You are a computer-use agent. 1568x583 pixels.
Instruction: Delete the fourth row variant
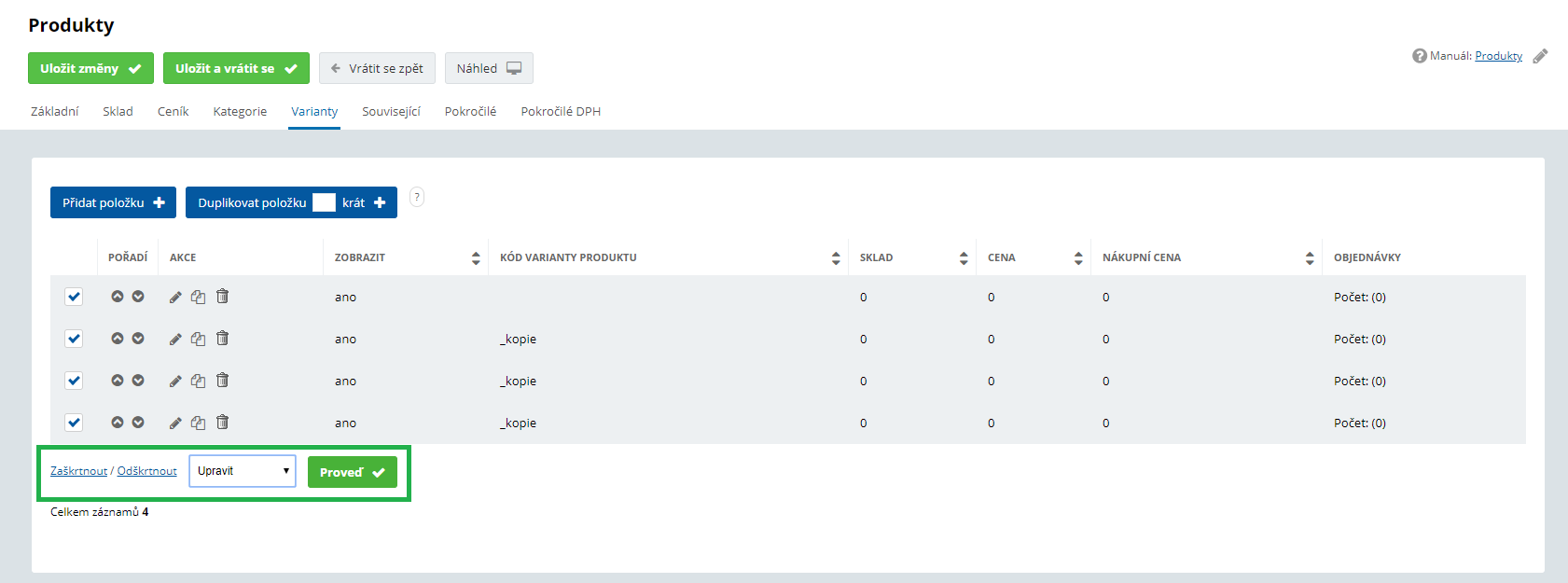[222, 422]
